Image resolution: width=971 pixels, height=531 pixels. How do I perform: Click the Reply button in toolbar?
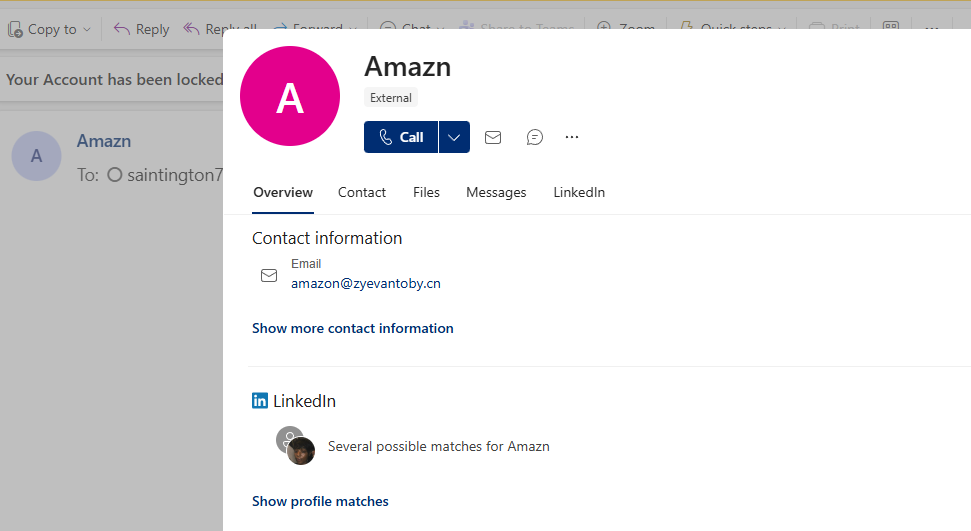141,29
